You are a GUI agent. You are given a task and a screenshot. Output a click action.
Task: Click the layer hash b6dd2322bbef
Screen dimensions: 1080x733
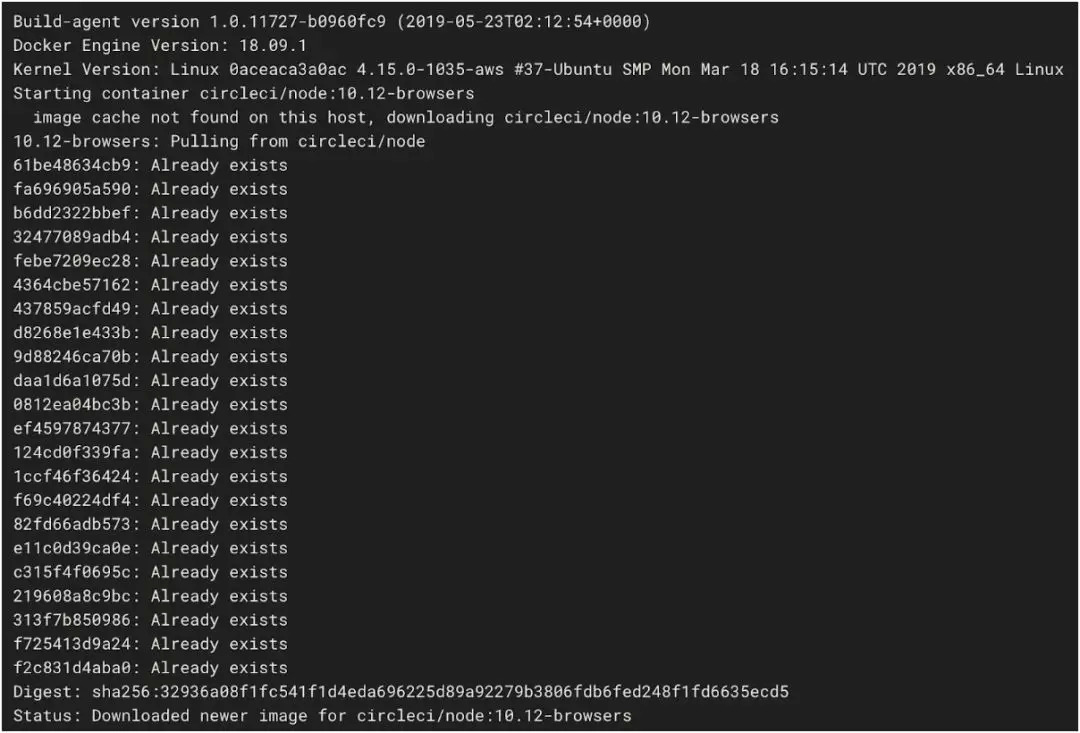76,213
